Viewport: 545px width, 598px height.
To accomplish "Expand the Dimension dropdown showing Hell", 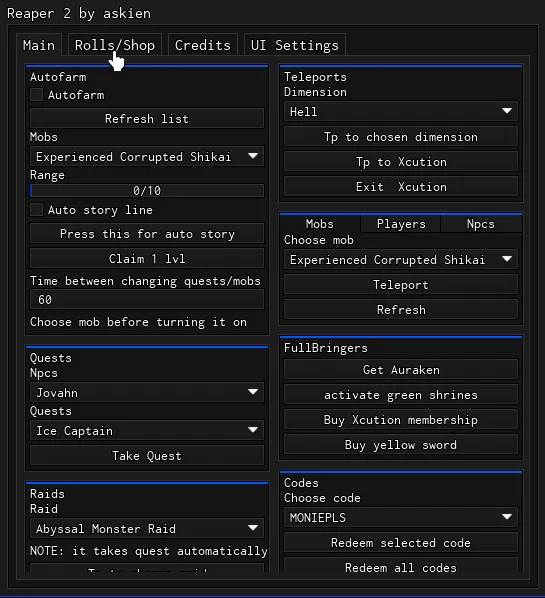I will [401, 111].
